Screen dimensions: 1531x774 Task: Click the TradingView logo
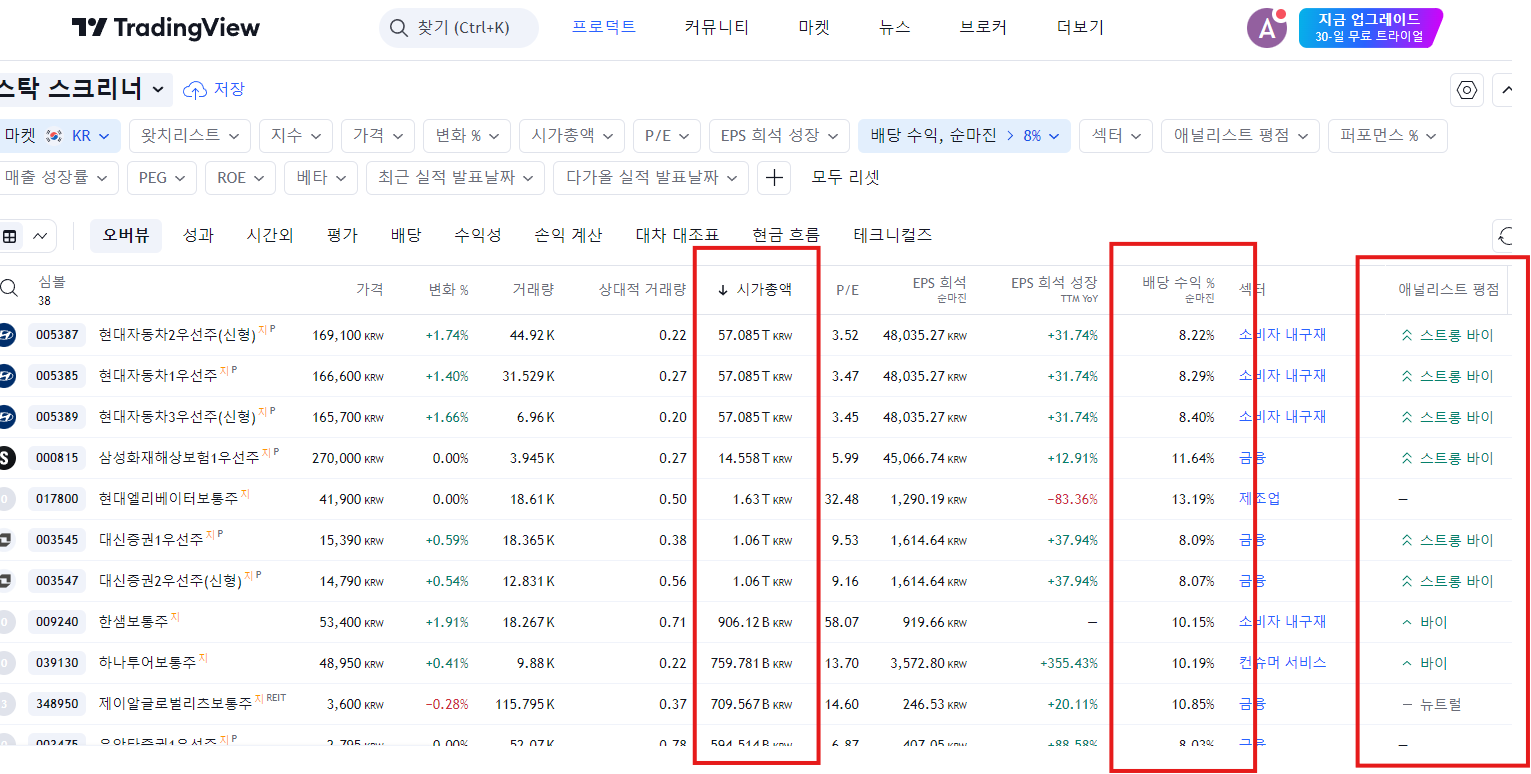166,28
